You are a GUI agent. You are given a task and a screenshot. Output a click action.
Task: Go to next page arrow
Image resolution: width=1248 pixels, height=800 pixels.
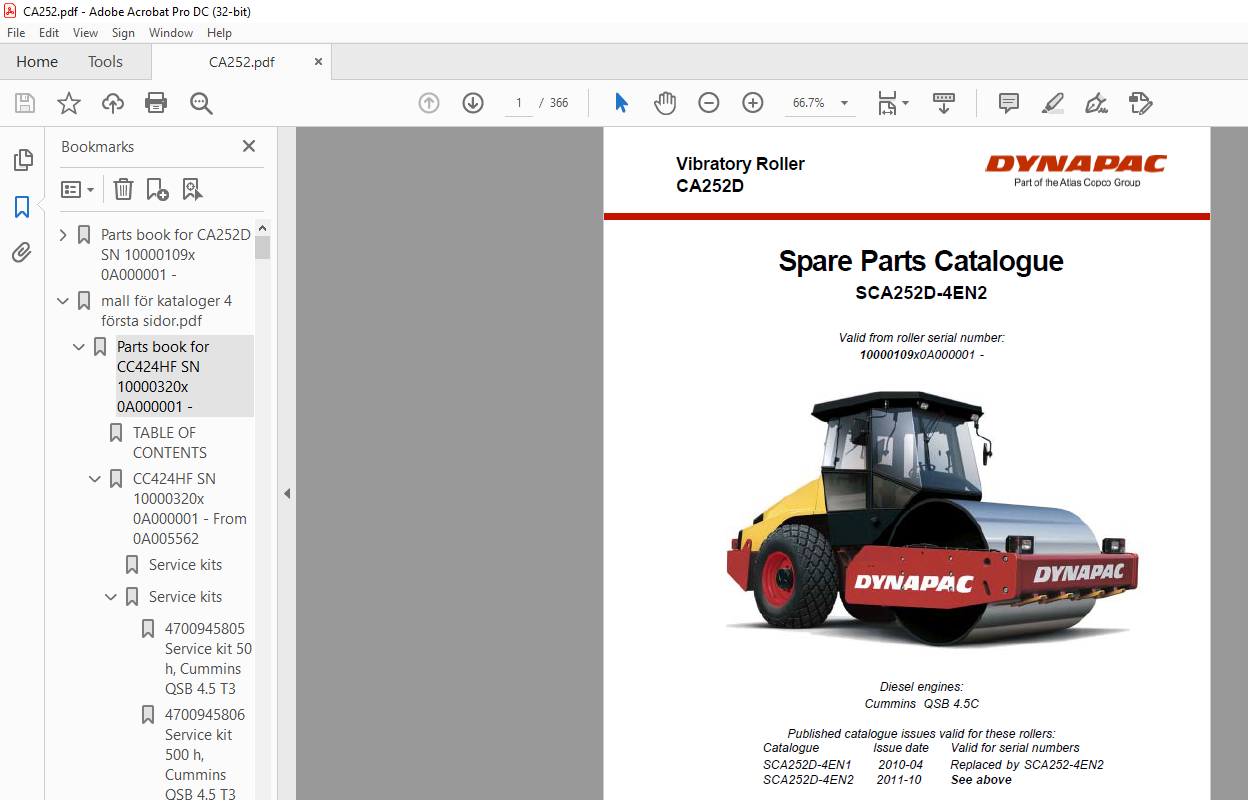tap(473, 103)
